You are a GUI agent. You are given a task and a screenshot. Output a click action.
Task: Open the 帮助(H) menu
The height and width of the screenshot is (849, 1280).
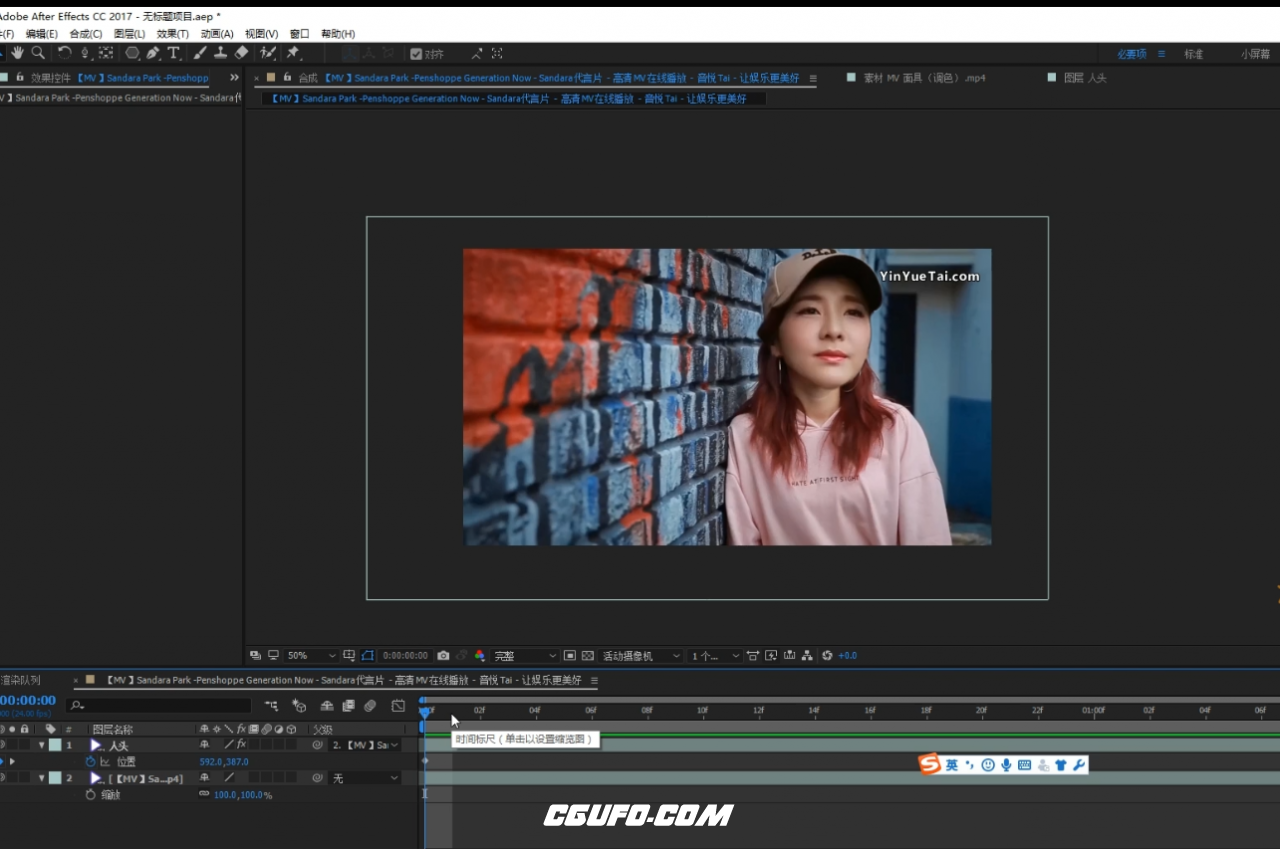pyautogui.click(x=338, y=34)
